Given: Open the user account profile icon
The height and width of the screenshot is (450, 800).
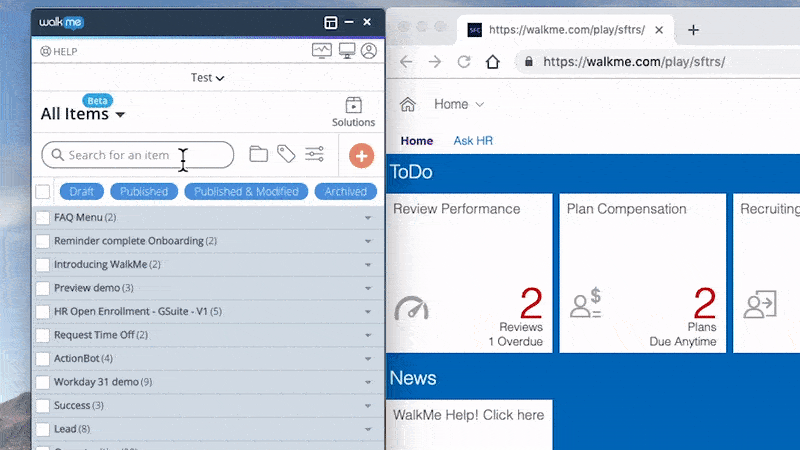Looking at the screenshot, I should [369, 51].
